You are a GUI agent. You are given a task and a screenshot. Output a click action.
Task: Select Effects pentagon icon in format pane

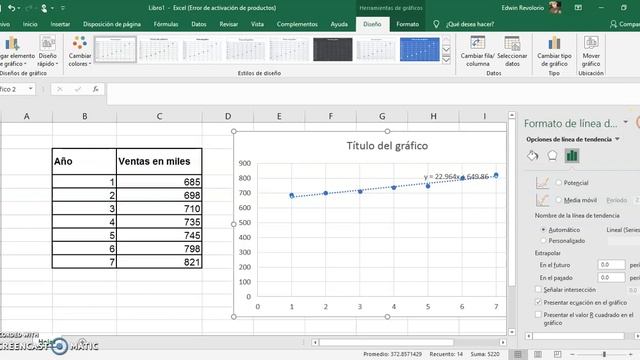coord(552,156)
